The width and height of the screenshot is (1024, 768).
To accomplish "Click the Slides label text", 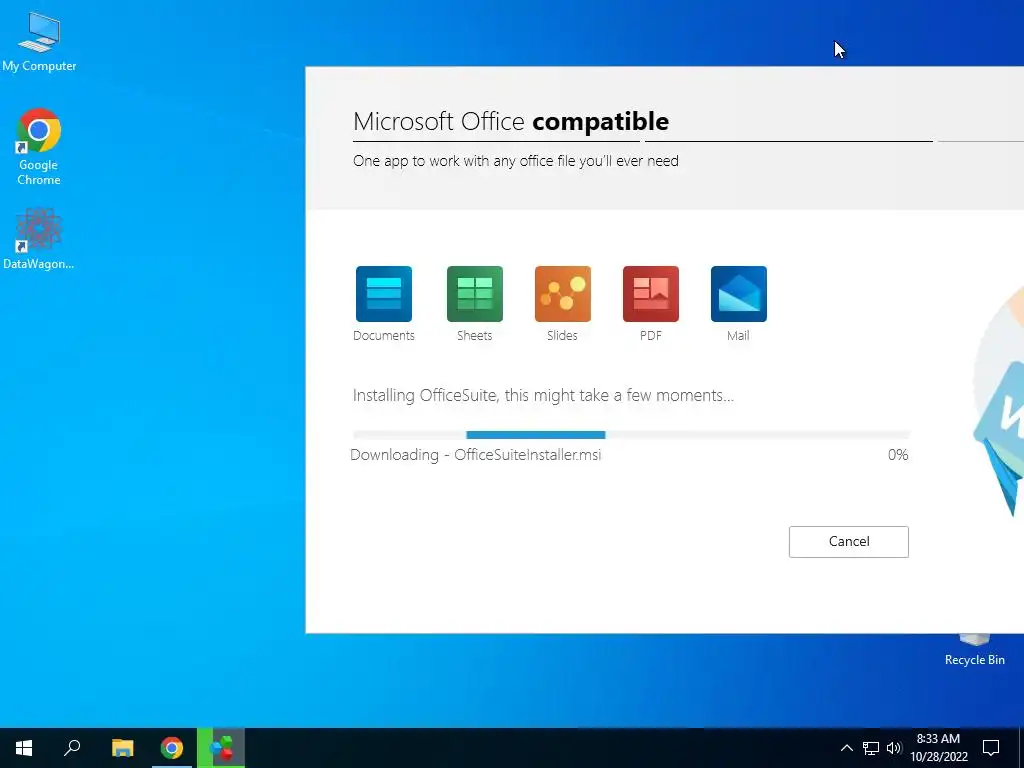I will click(x=562, y=336).
